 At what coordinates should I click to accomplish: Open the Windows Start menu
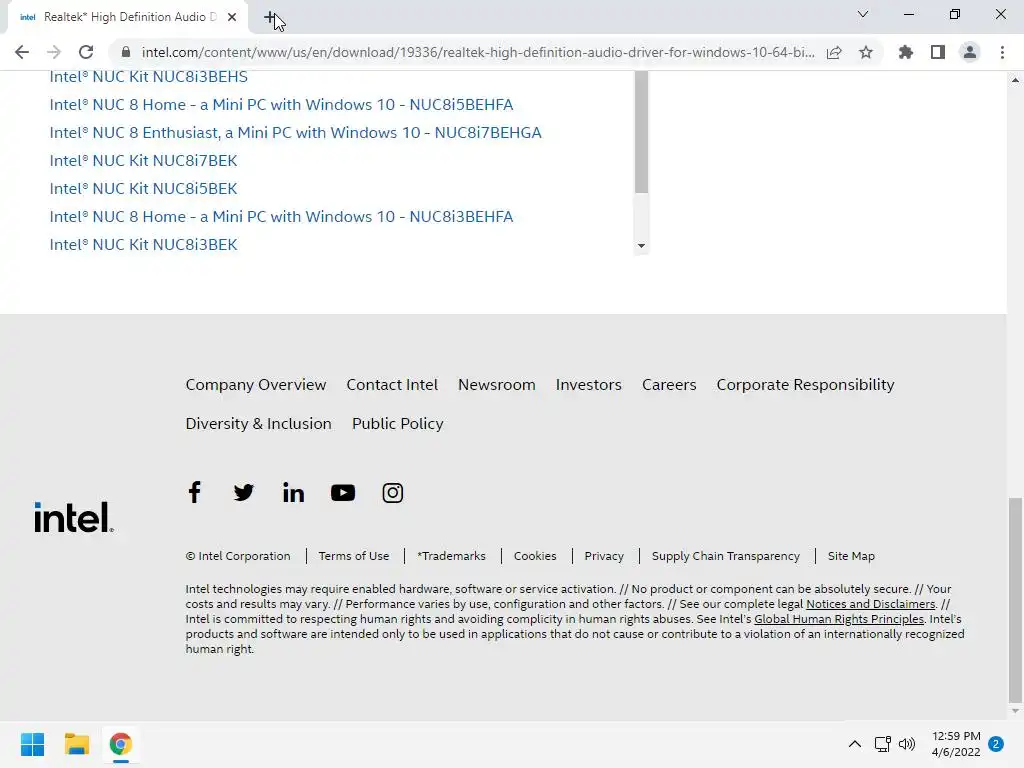(x=32, y=744)
